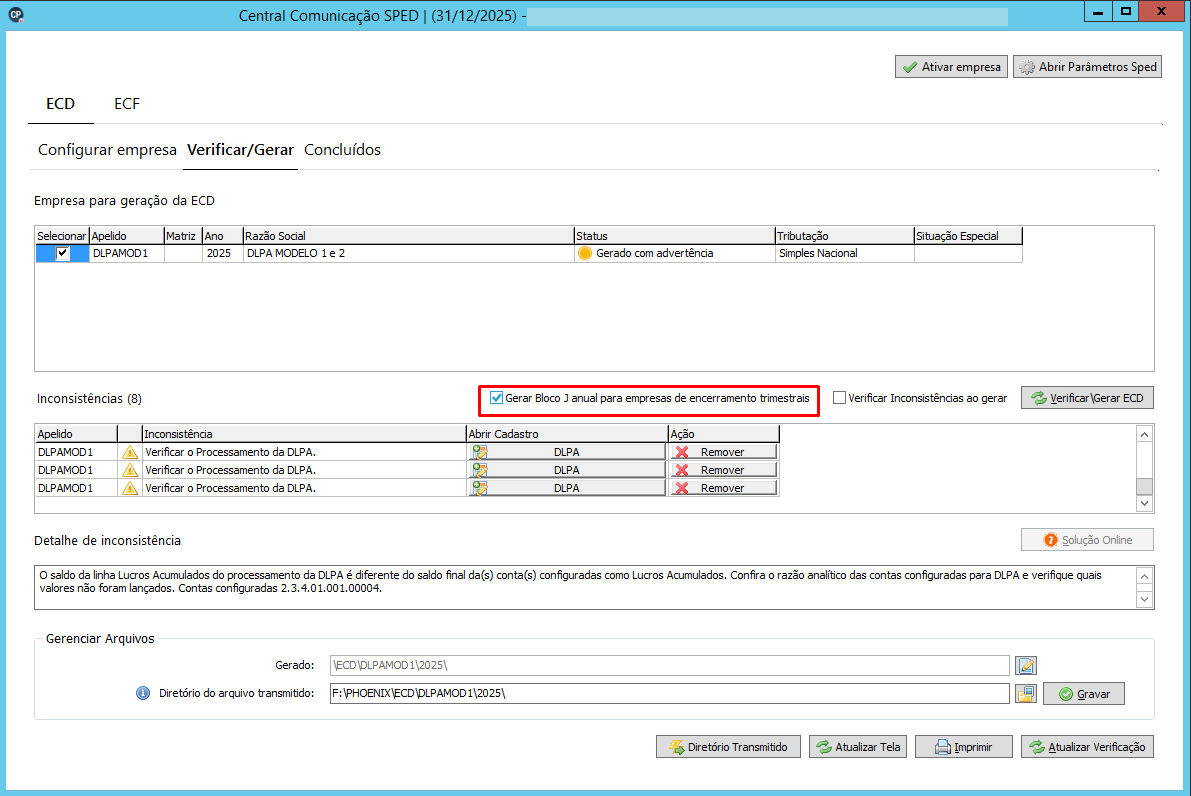Click the folder browse icon next to transmitted directory
The image size is (1191, 796).
[1025, 693]
